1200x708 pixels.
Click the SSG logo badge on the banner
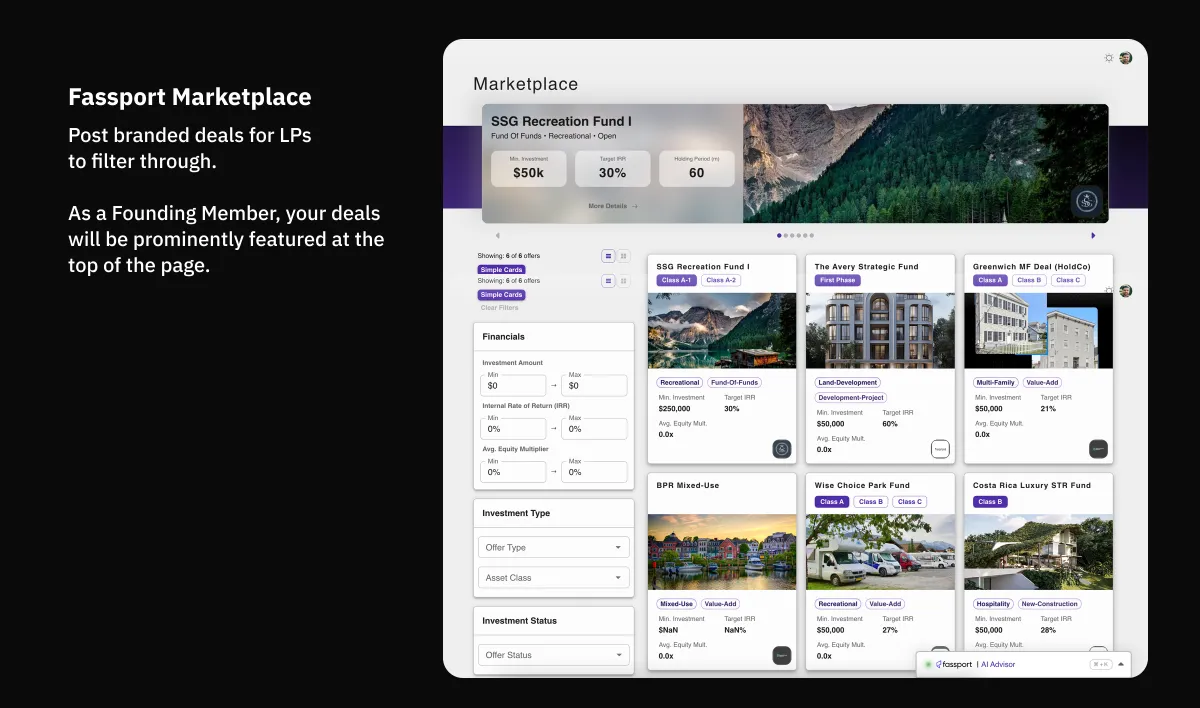[x=1086, y=201]
